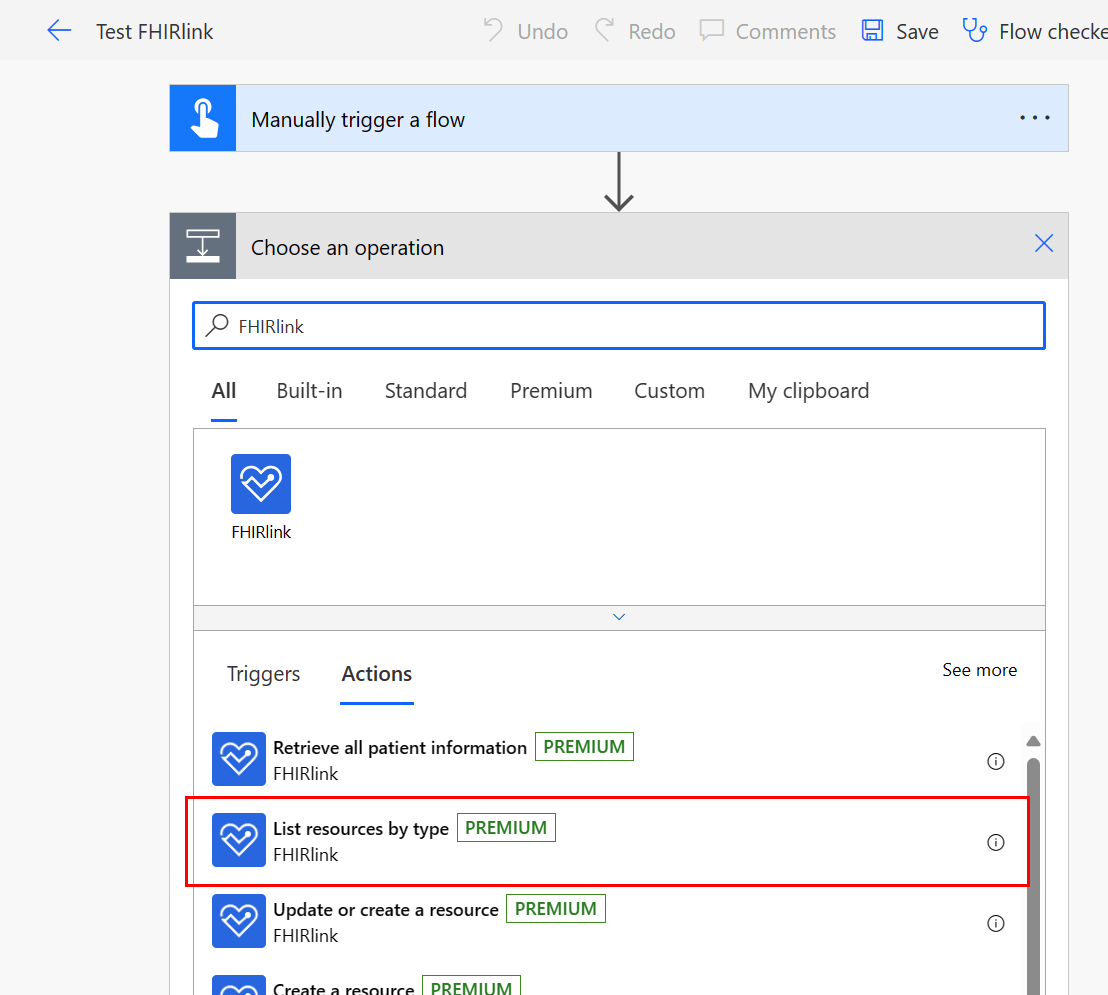This screenshot has width=1108, height=995.
Task: Switch to the All tab
Action: click(x=224, y=391)
